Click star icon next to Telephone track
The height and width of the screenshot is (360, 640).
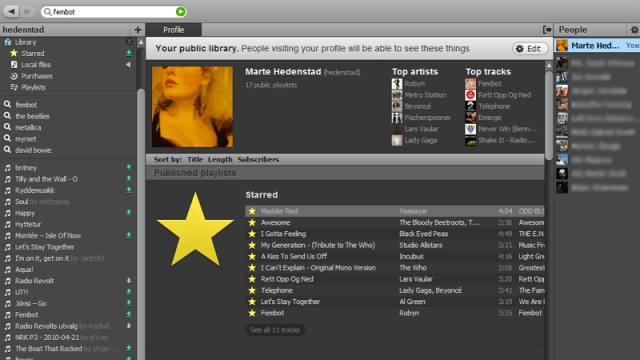[252, 291]
